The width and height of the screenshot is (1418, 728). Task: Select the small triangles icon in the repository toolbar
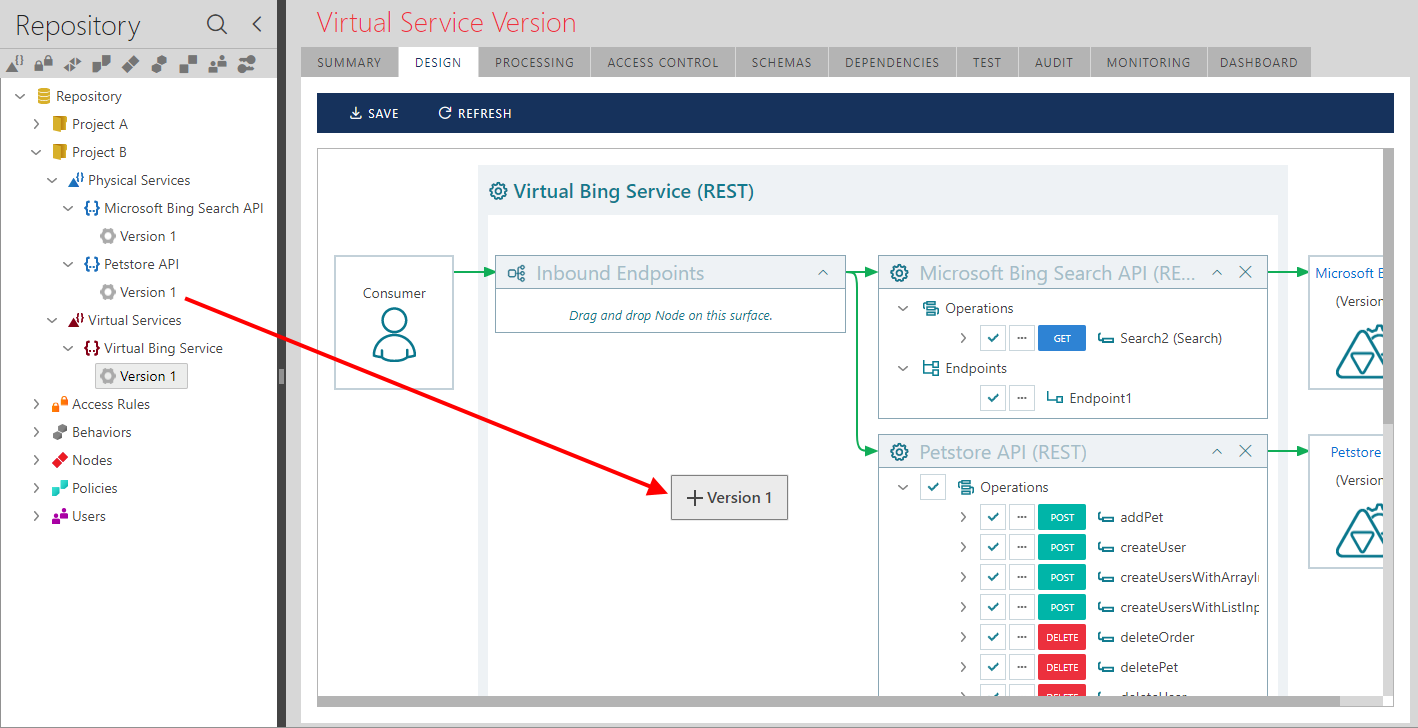tap(72, 64)
